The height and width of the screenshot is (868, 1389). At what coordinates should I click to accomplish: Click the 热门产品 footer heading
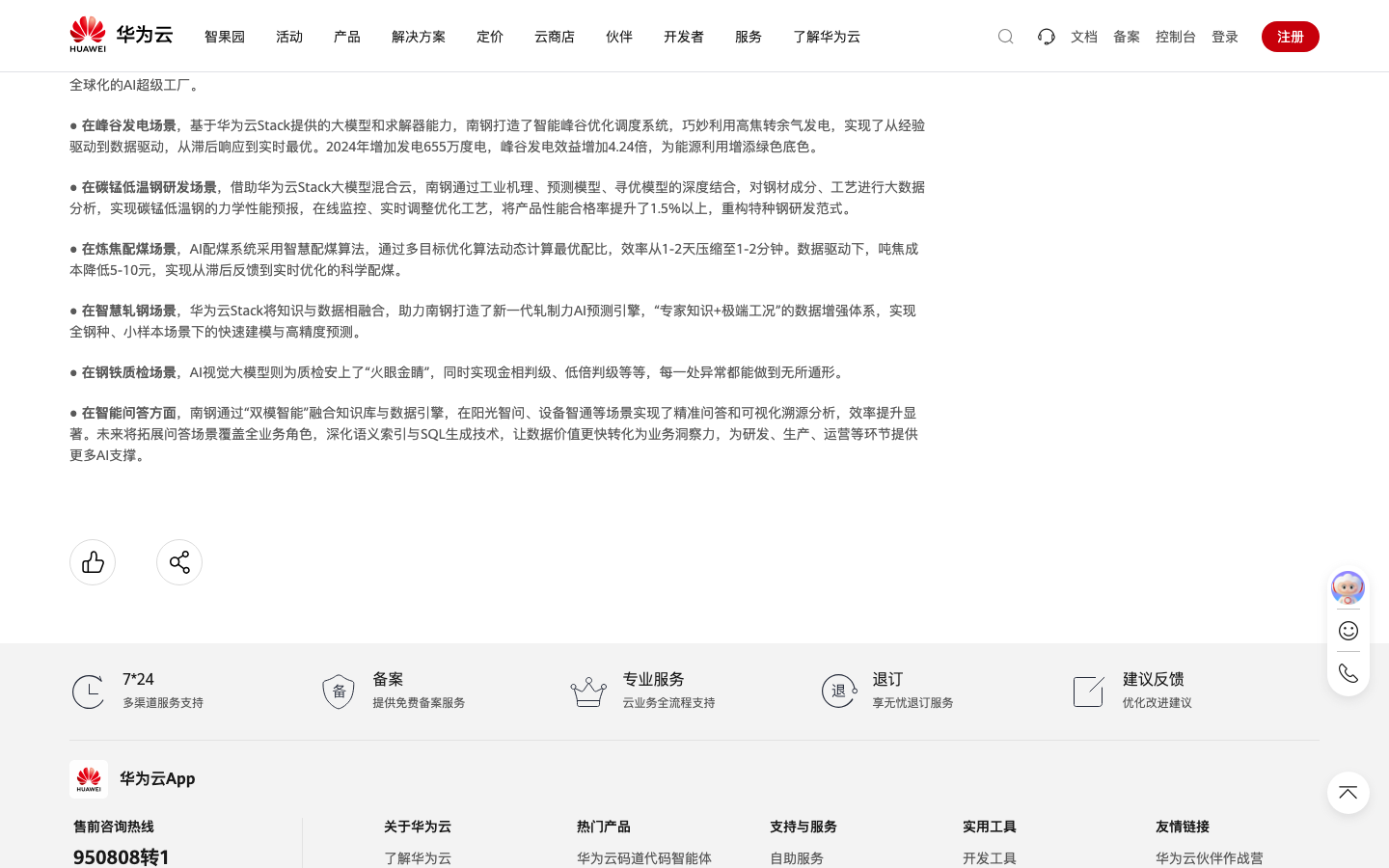[604, 827]
